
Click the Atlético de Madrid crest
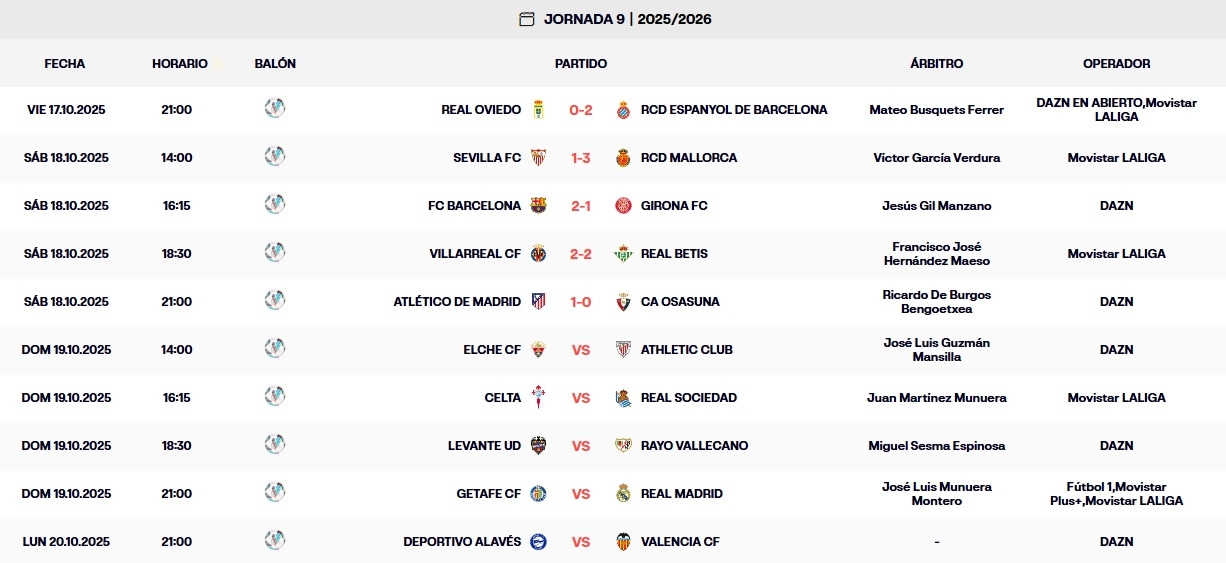(539, 302)
